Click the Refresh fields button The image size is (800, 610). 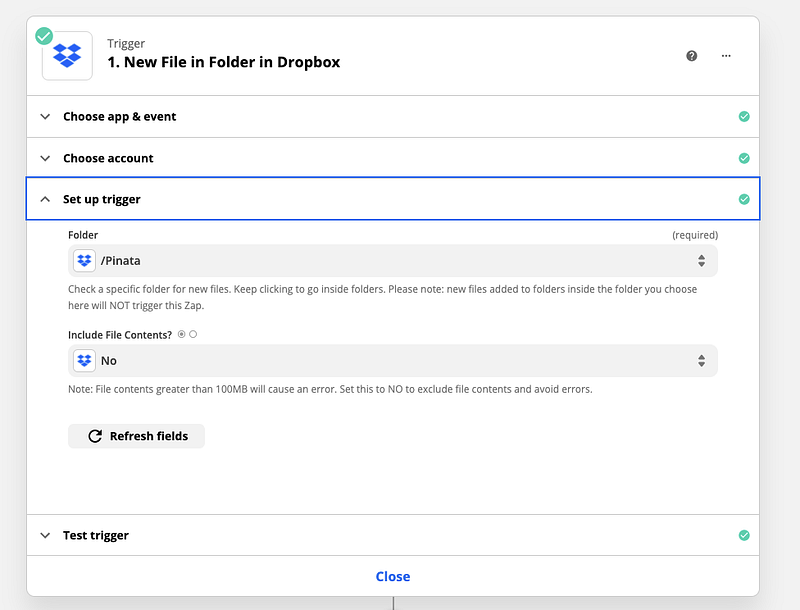[x=136, y=436]
